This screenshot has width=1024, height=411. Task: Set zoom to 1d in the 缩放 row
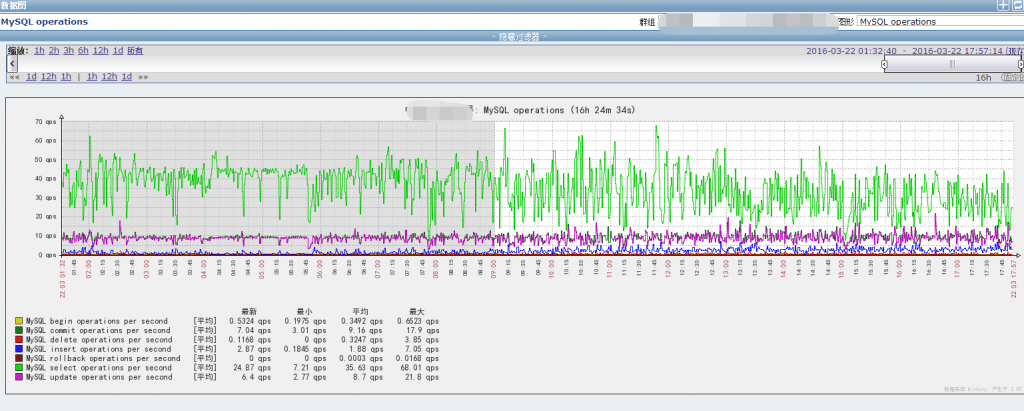coord(118,50)
